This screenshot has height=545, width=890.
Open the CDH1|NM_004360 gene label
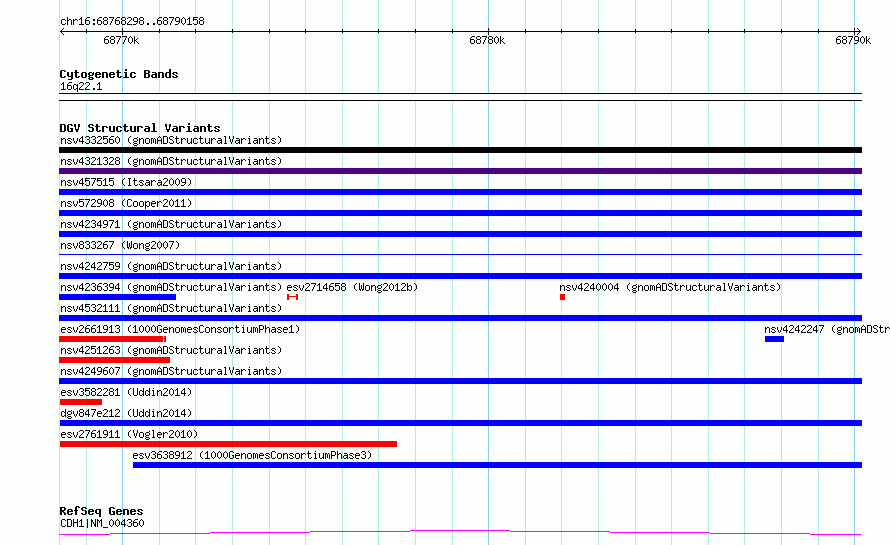point(102,523)
